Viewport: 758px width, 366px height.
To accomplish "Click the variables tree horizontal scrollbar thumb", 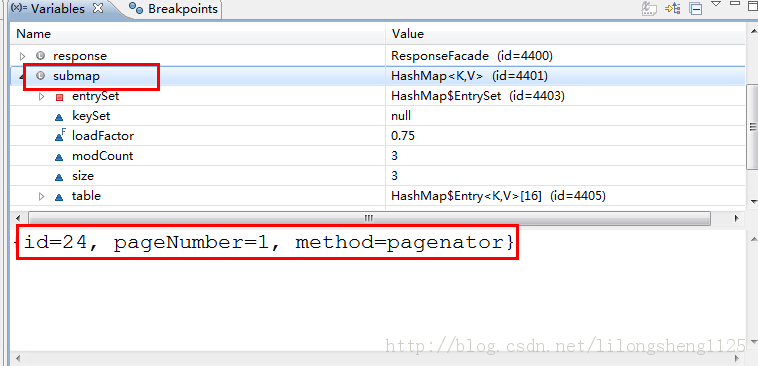I will tap(369, 219).
